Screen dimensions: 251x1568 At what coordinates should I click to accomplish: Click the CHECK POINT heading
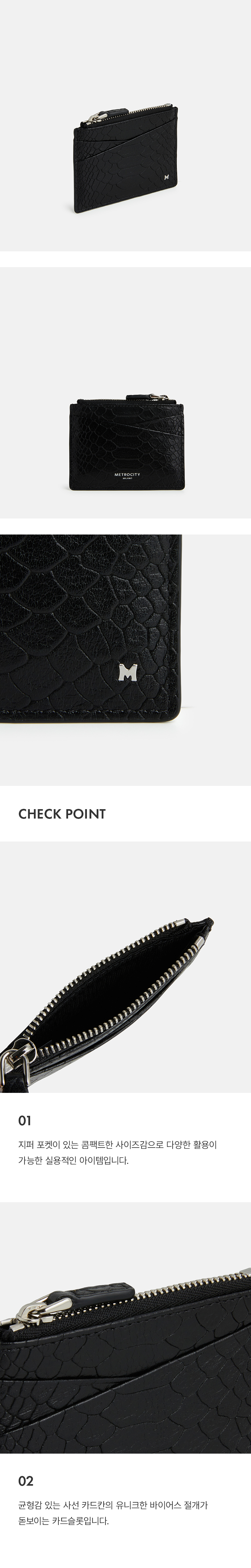pyautogui.click(x=62, y=814)
